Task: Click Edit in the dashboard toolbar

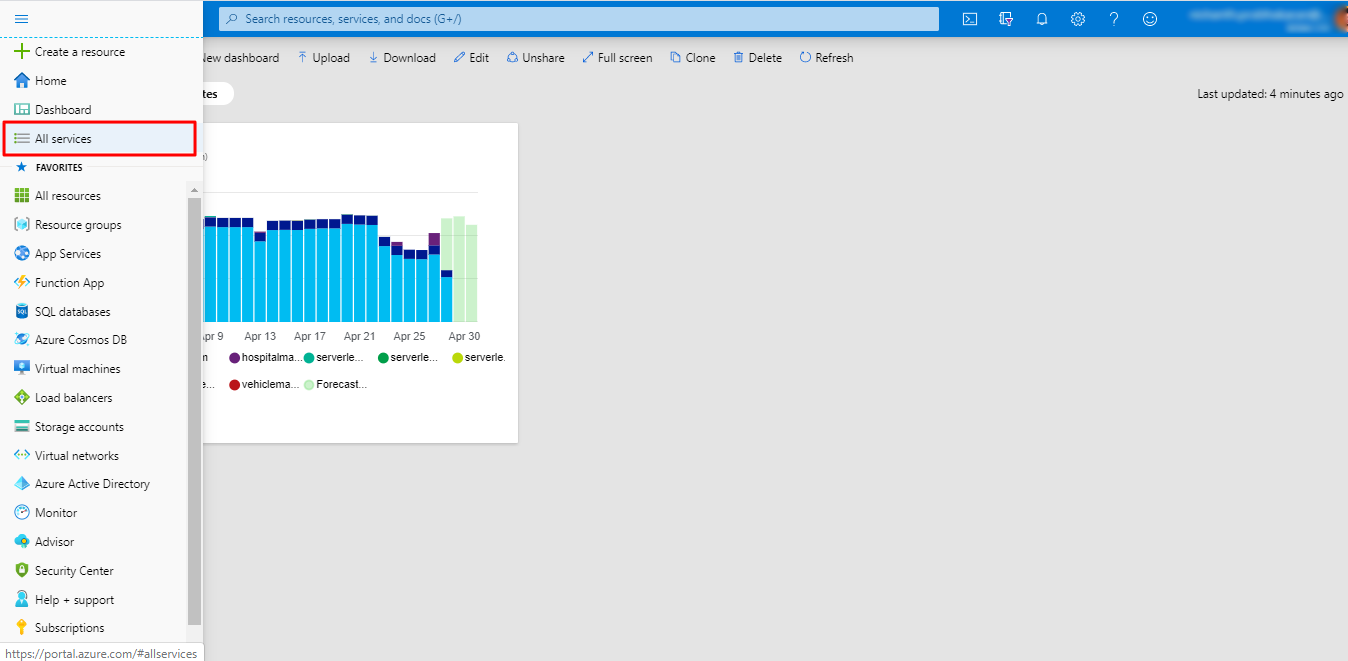Action: (471, 58)
